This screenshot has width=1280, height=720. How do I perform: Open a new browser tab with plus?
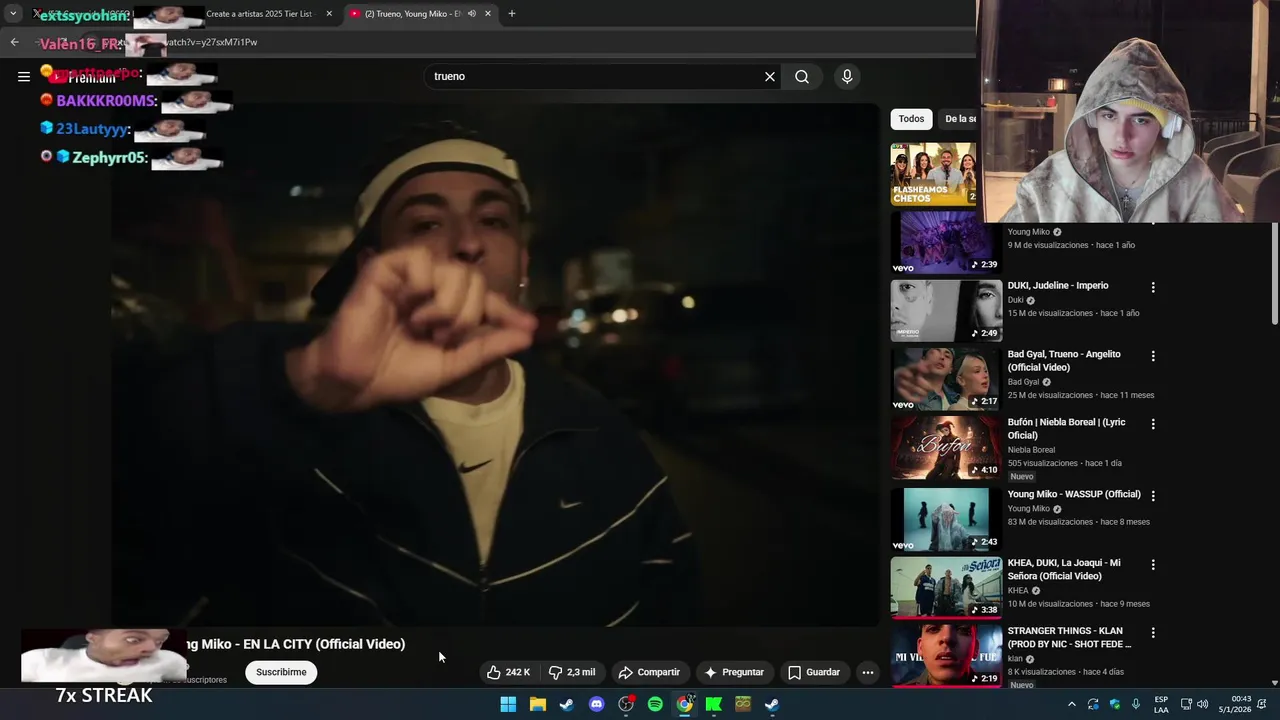pyautogui.click(x=512, y=14)
